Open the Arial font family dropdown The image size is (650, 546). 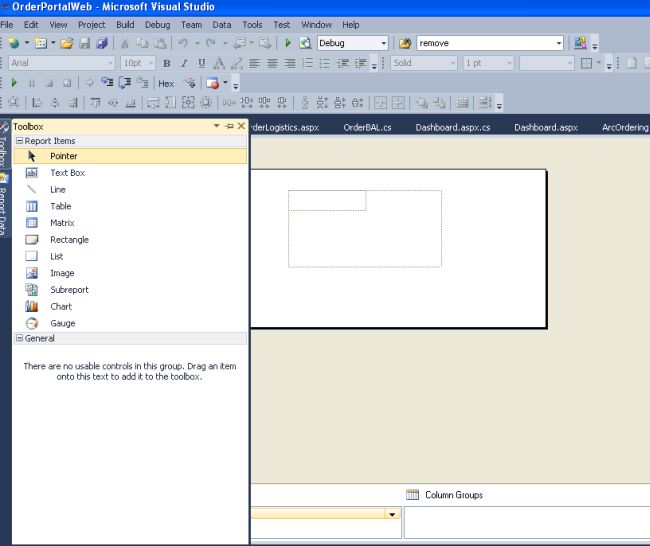tap(110, 63)
